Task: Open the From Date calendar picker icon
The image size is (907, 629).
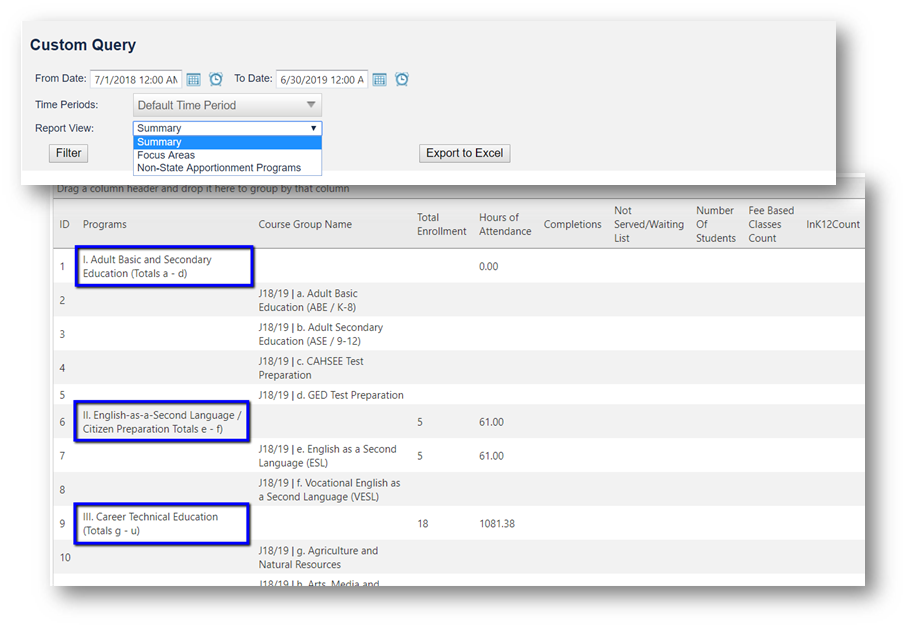Action: click(194, 79)
